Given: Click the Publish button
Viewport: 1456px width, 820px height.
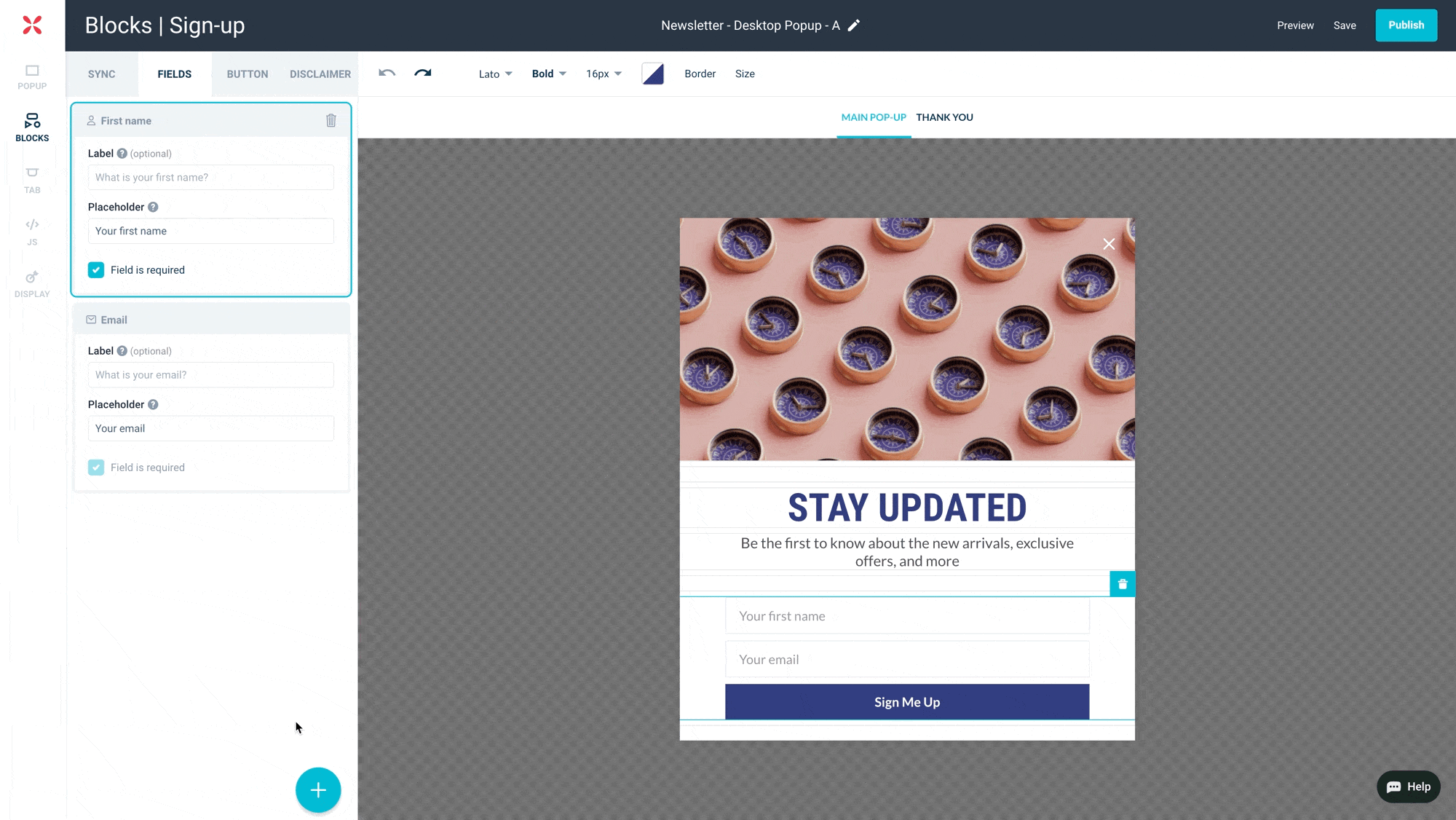Looking at the screenshot, I should point(1406,25).
